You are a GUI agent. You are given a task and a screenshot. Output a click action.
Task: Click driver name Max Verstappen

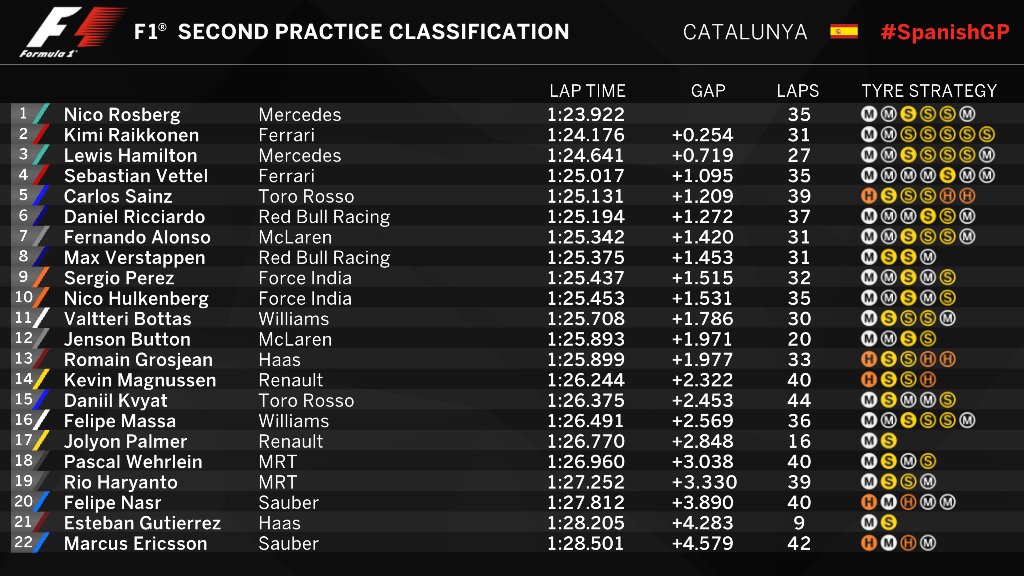point(135,258)
